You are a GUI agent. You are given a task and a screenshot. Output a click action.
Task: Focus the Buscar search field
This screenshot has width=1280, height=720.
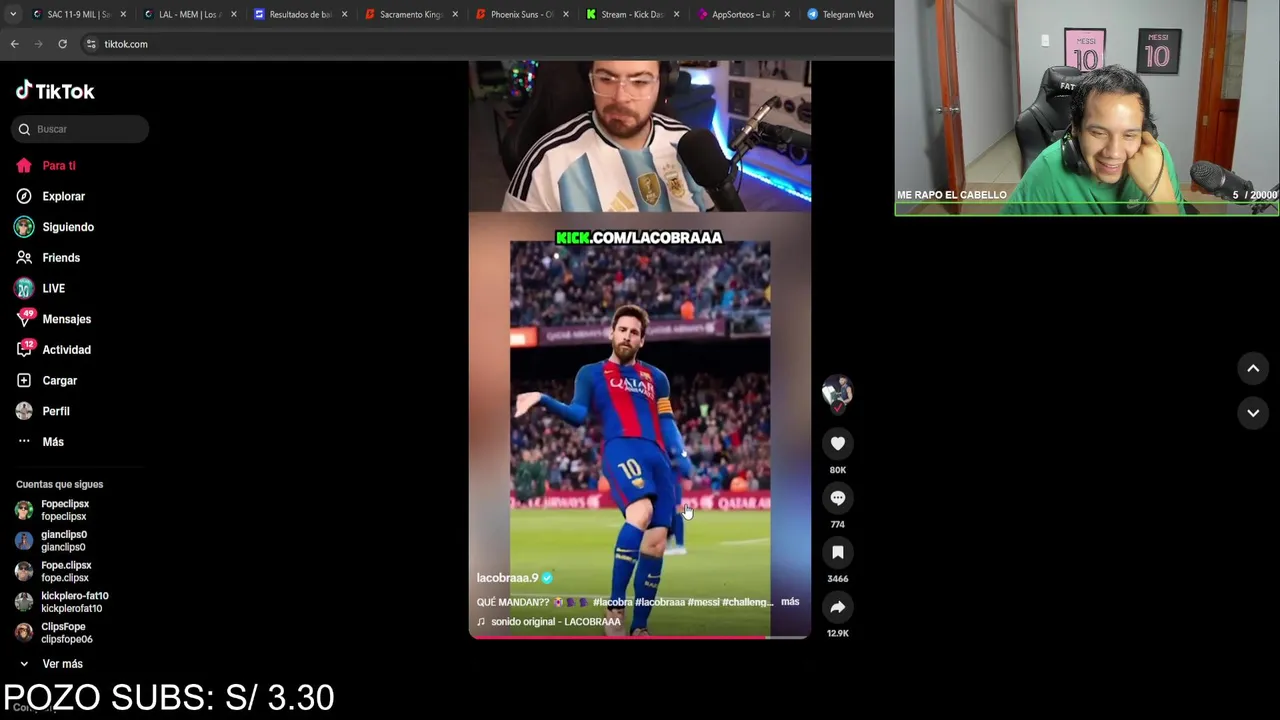click(x=80, y=129)
